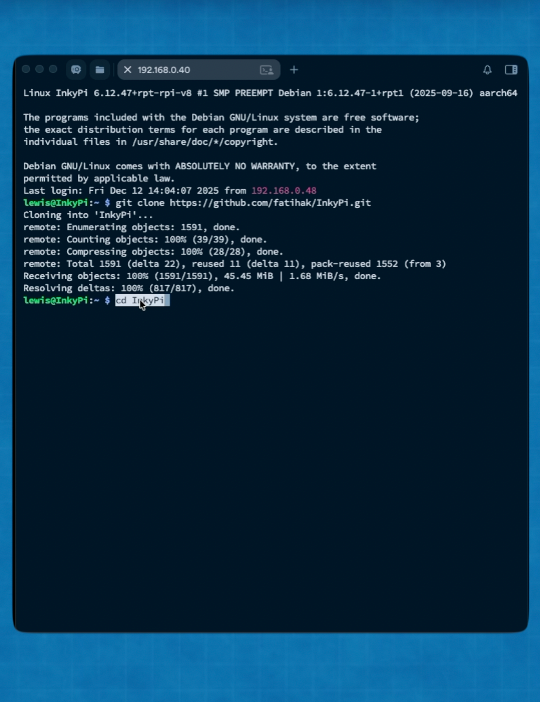Image resolution: width=540 pixels, height=702 pixels.
Task: Click the Linux InkyPi kernel banner line
Action: (270, 93)
